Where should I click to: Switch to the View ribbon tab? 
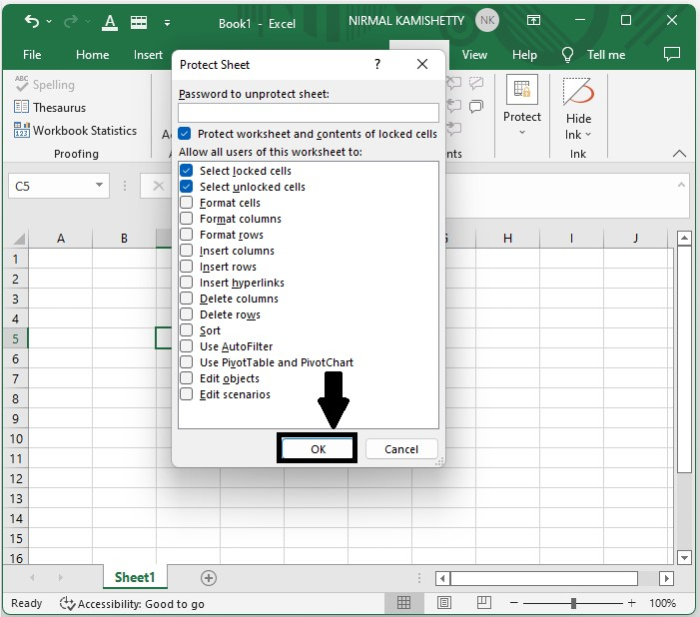coord(474,55)
